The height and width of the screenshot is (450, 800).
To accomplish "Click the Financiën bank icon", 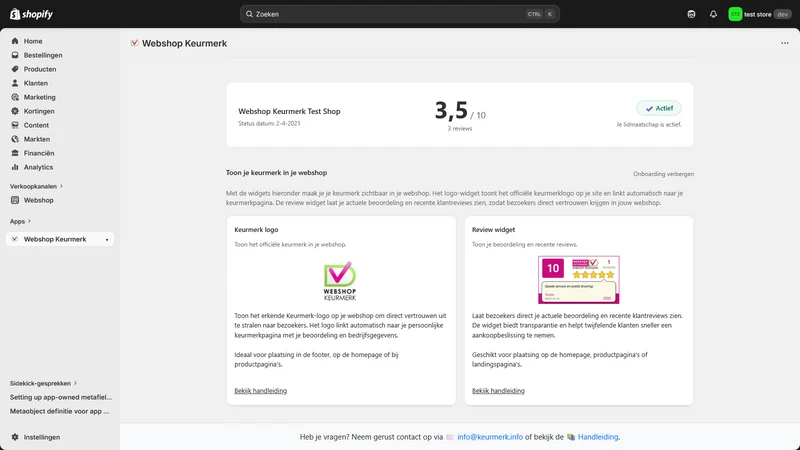I will click(x=15, y=153).
